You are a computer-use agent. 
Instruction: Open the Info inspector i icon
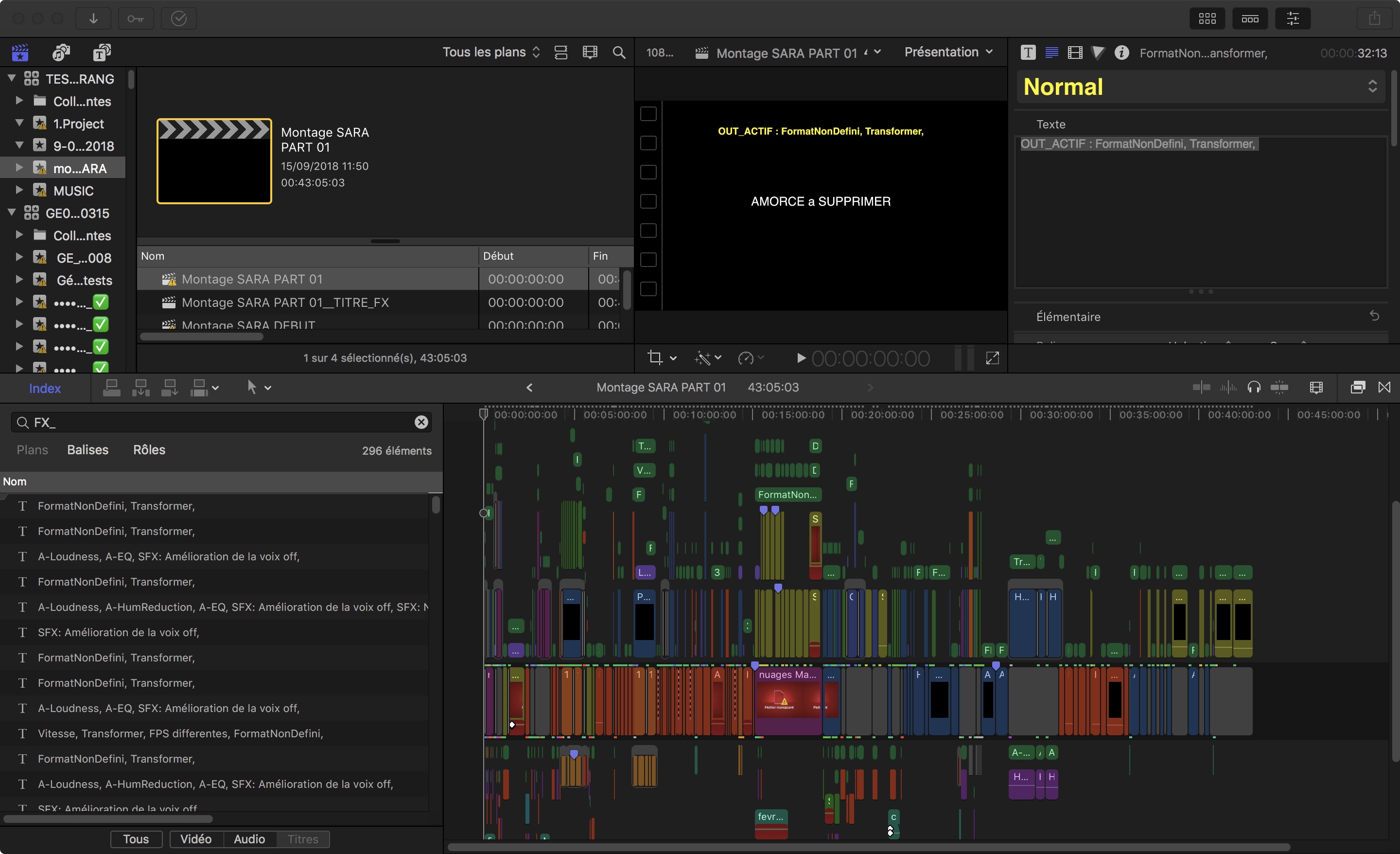(x=1121, y=53)
